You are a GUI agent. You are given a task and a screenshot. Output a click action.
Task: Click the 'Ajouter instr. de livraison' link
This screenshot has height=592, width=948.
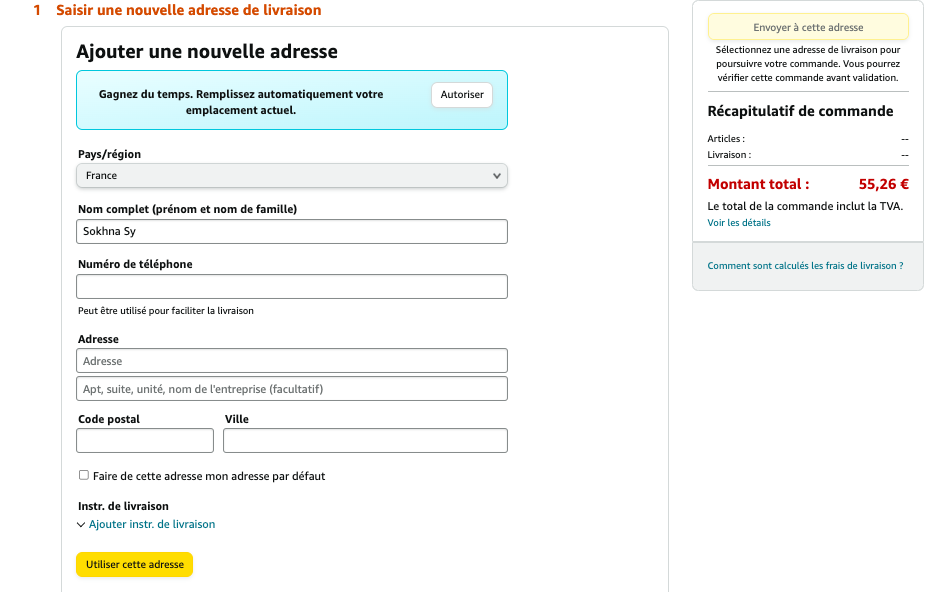pos(151,524)
